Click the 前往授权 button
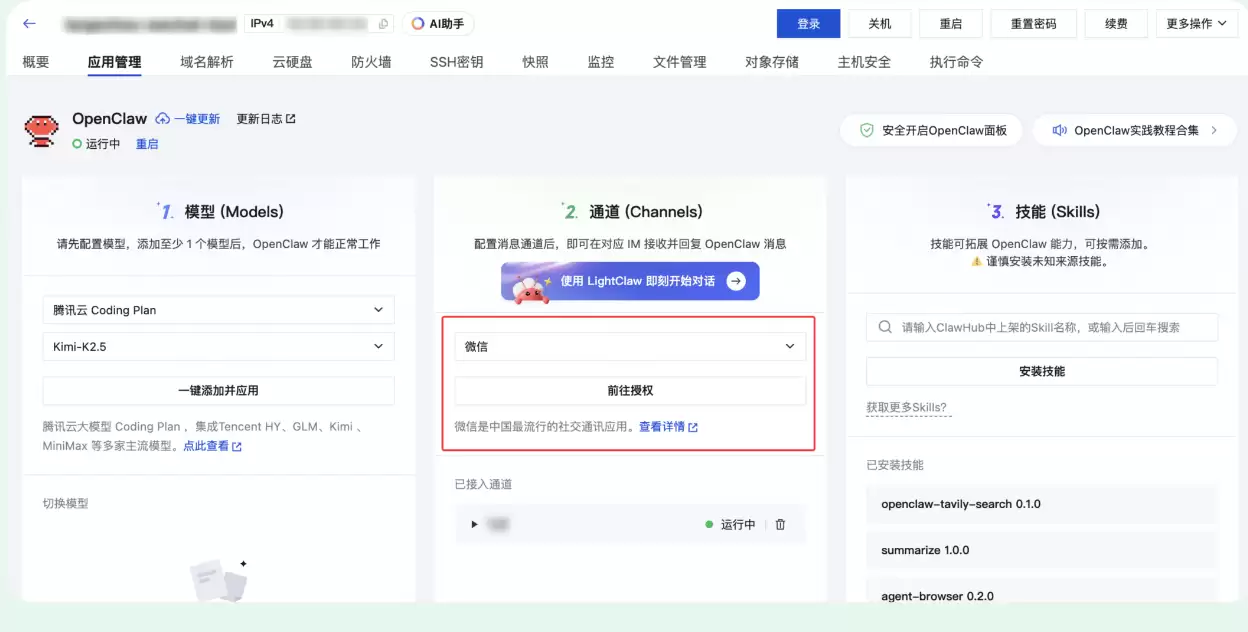1248x632 pixels. tap(630, 391)
